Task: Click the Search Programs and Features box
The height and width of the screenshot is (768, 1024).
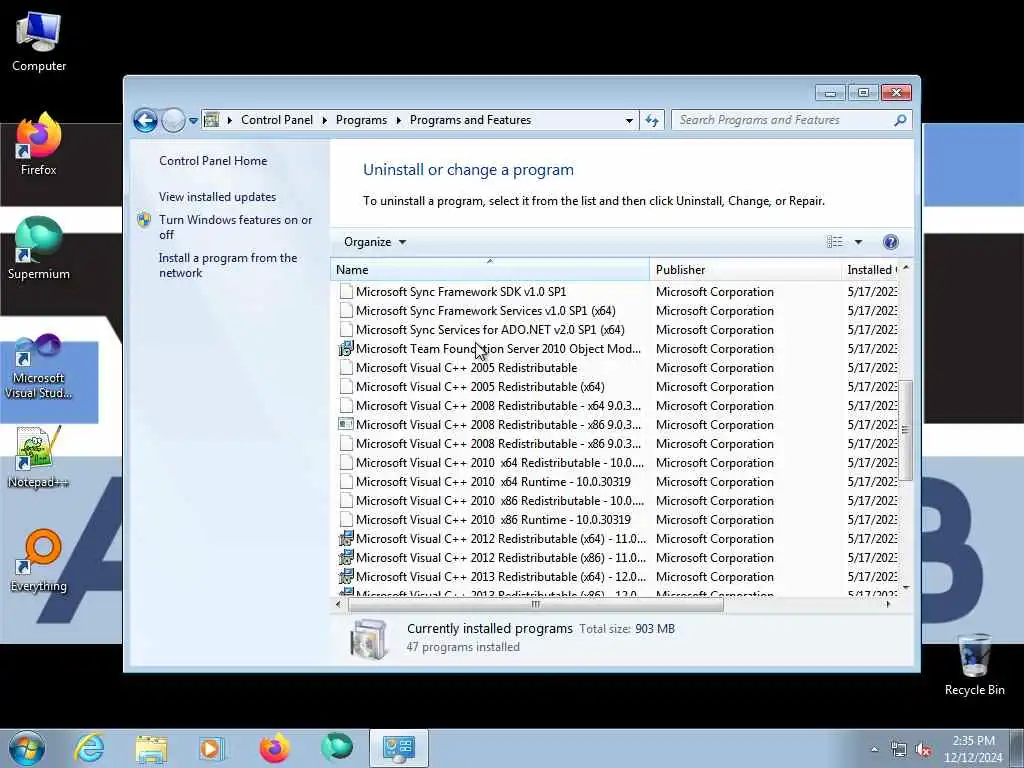Action: coord(784,120)
